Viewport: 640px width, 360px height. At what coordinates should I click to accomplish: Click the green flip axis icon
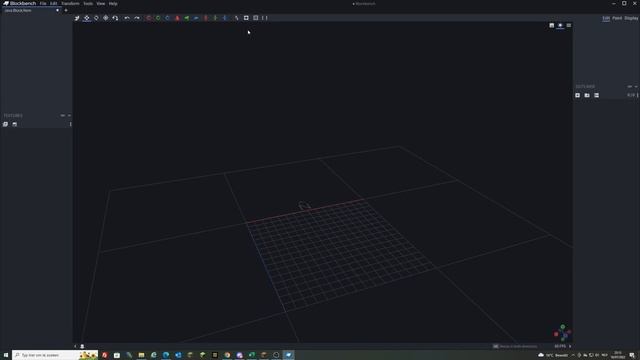click(187, 18)
